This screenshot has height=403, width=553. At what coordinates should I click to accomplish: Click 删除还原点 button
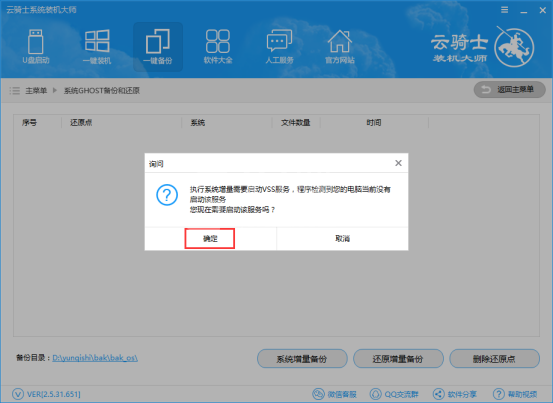[x=494, y=359]
